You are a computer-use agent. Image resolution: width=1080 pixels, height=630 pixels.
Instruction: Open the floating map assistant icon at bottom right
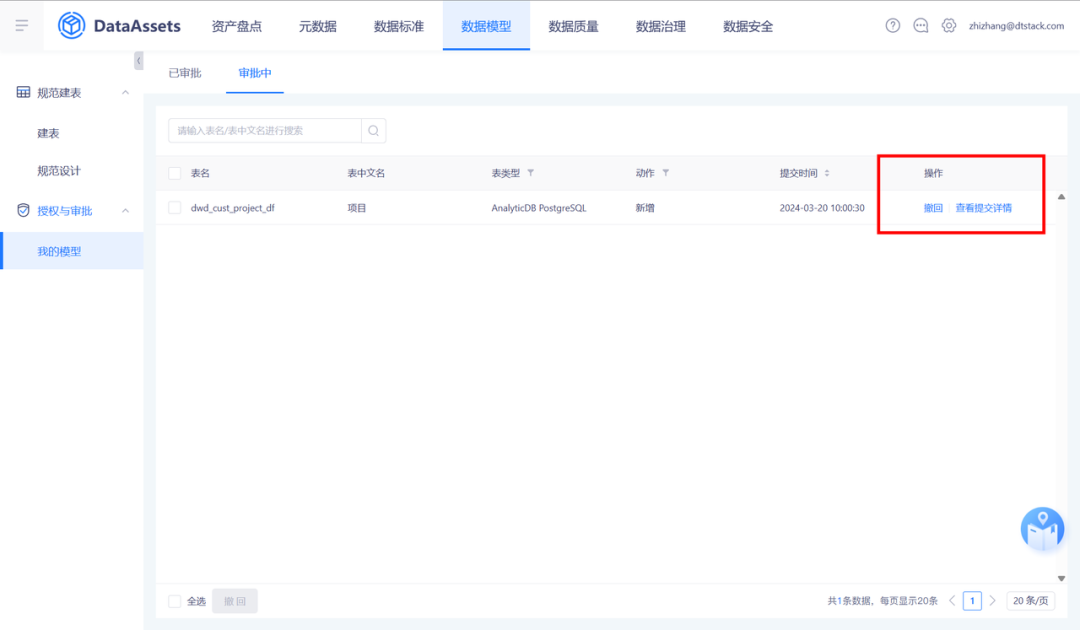1042,529
